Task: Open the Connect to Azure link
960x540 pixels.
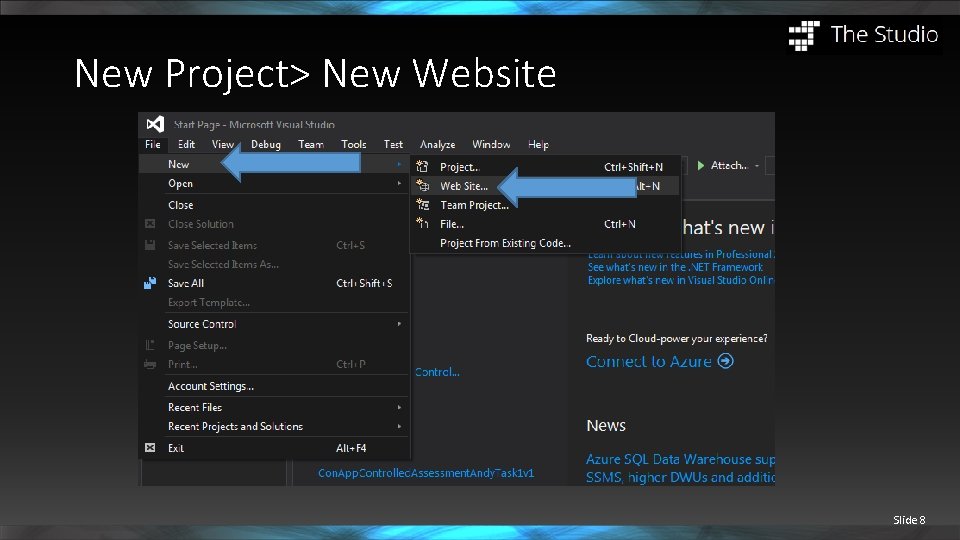Action: click(649, 361)
